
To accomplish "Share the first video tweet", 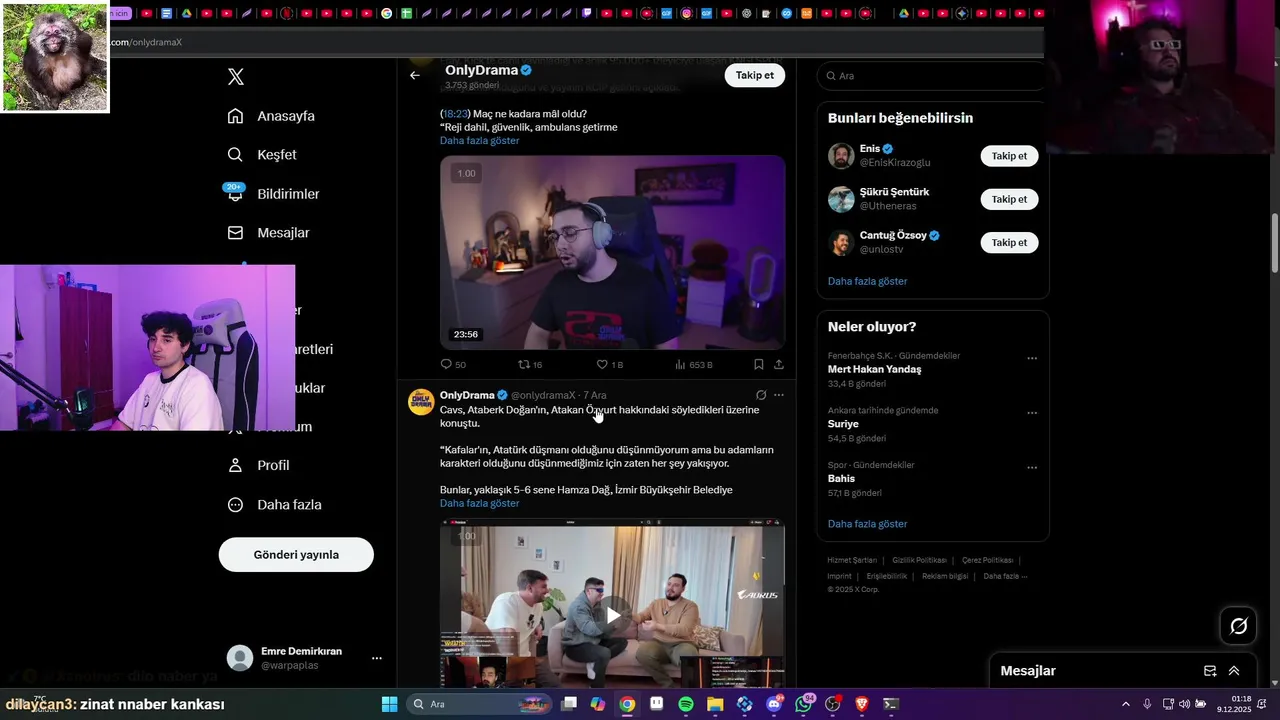I will (x=779, y=365).
